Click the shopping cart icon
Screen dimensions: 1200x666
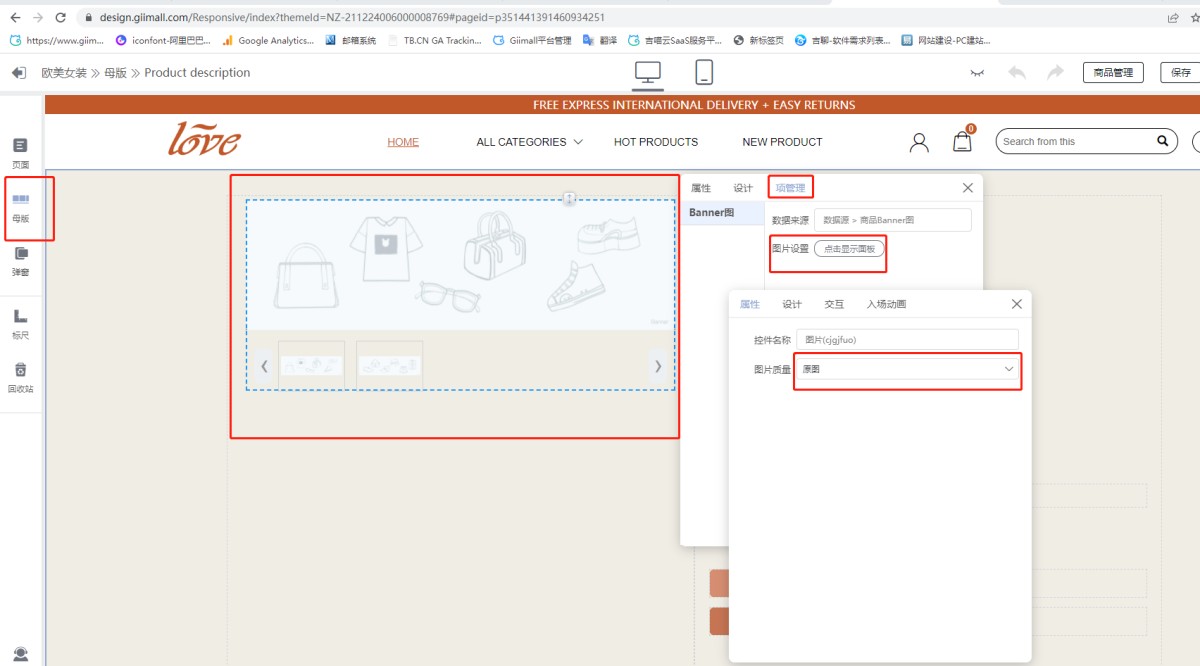pos(962,142)
